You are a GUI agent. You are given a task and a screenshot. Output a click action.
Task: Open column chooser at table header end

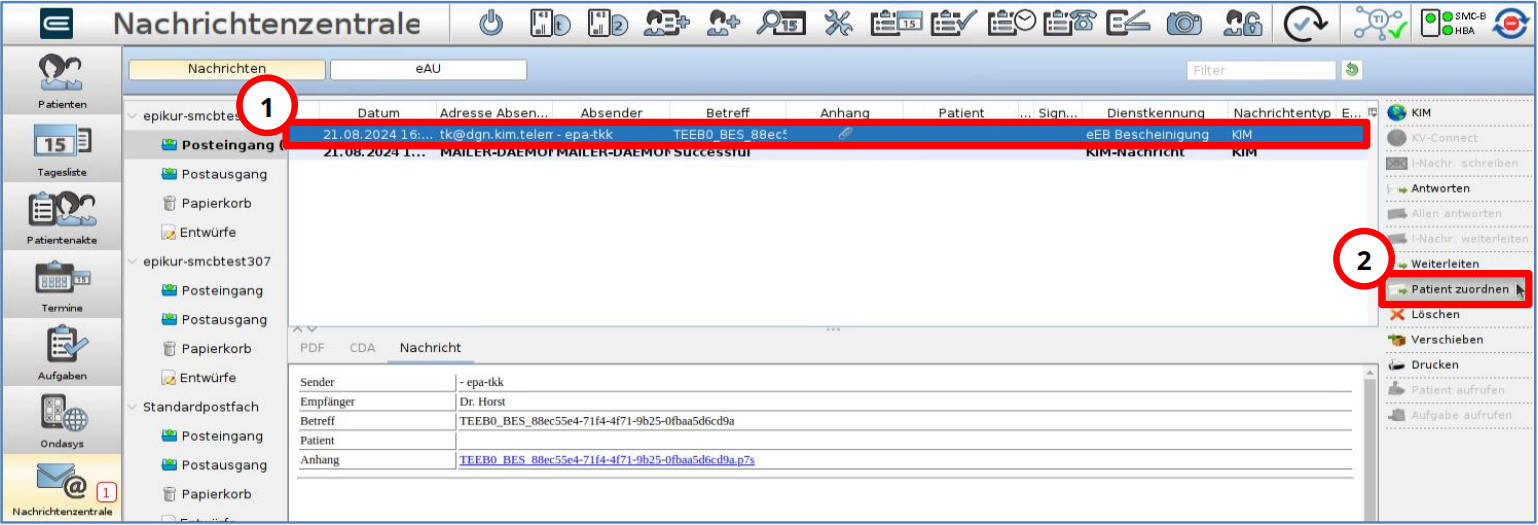tap(1372, 112)
